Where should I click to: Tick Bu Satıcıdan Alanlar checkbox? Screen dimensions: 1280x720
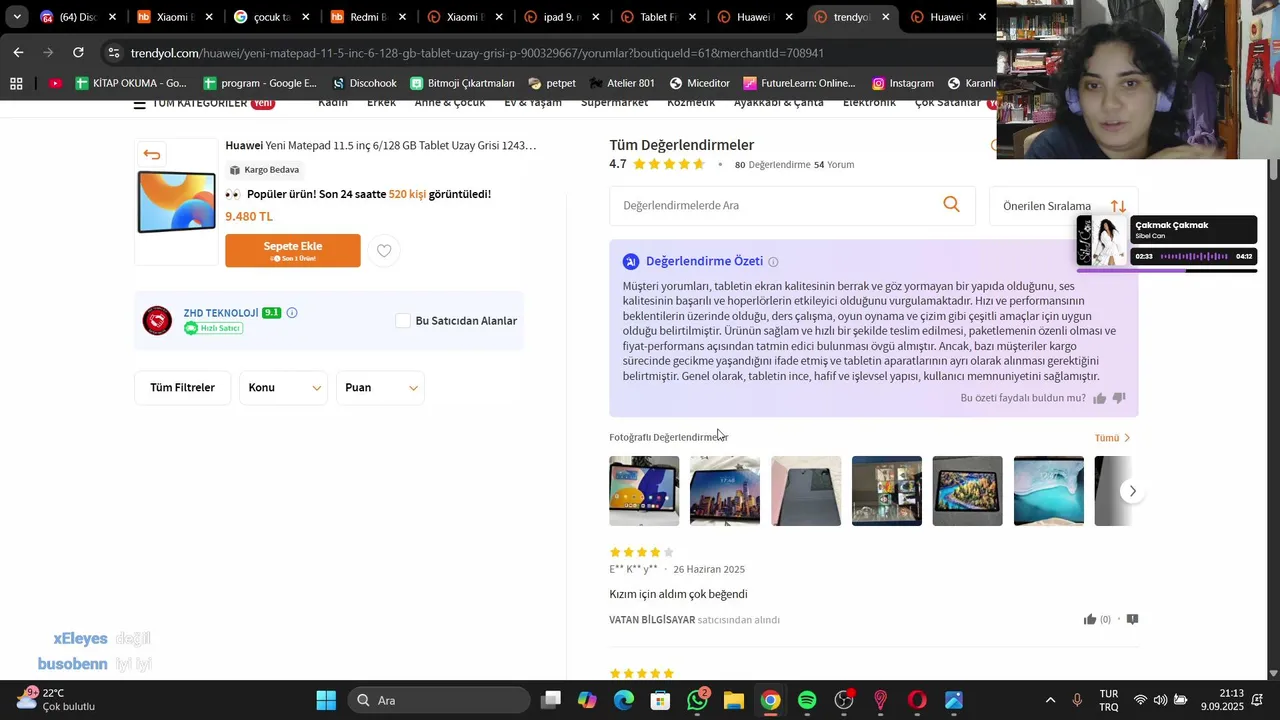coord(403,321)
